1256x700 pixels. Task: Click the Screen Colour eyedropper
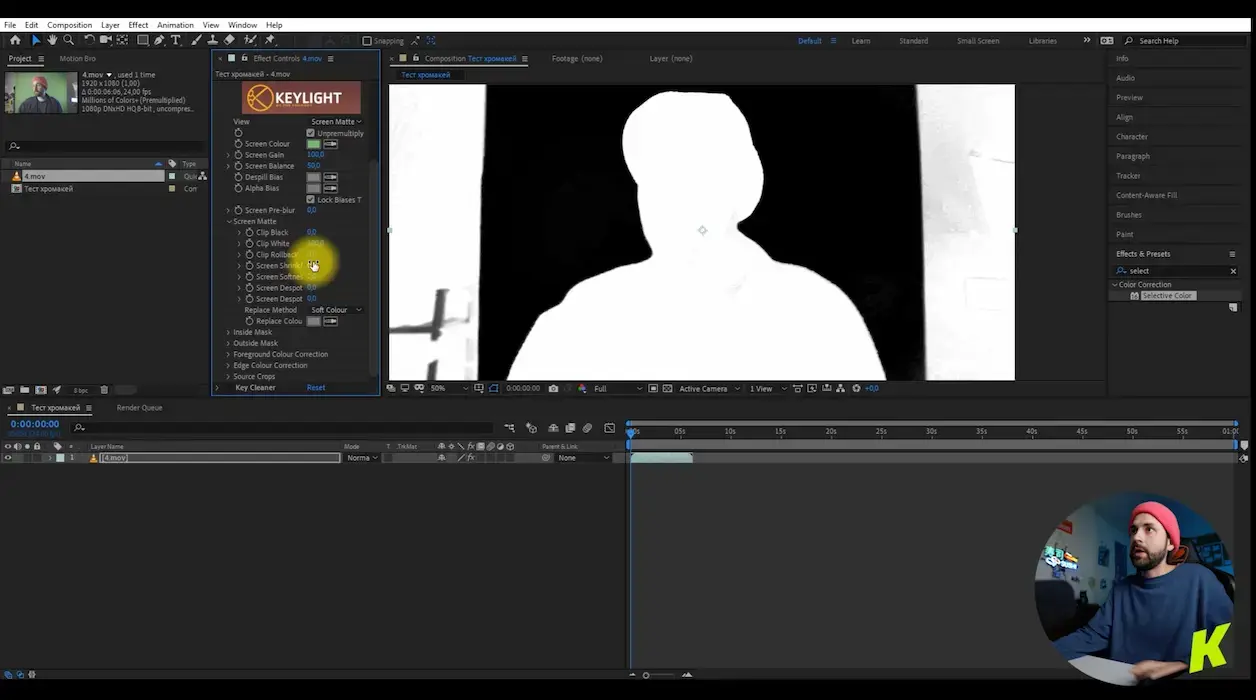(x=330, y=144)
